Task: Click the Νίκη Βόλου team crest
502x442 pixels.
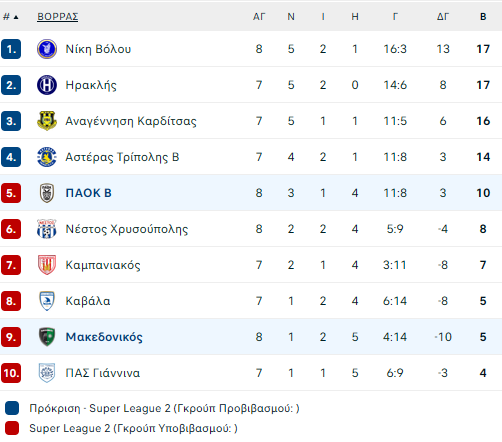Action: click(47, 49)
